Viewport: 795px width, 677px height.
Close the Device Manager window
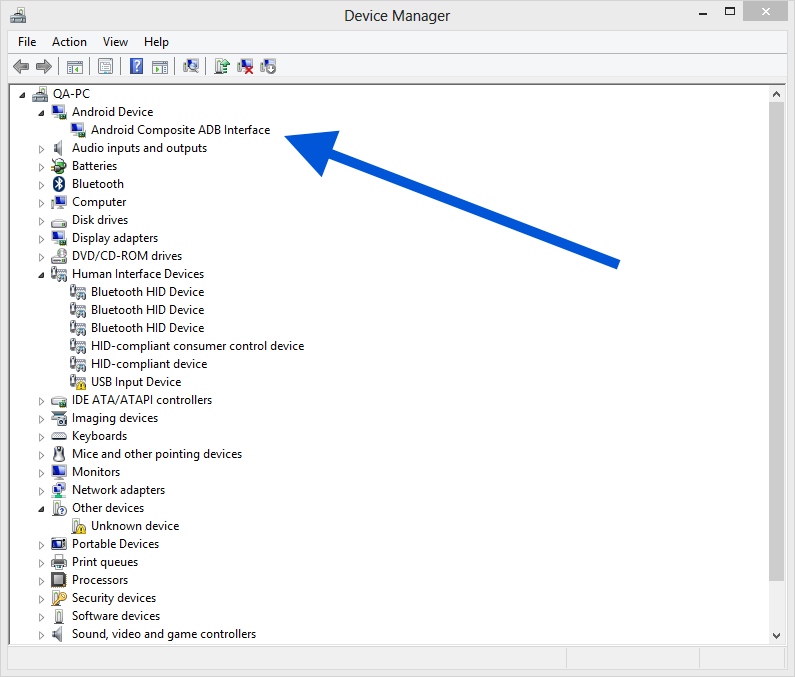point(766,12)
